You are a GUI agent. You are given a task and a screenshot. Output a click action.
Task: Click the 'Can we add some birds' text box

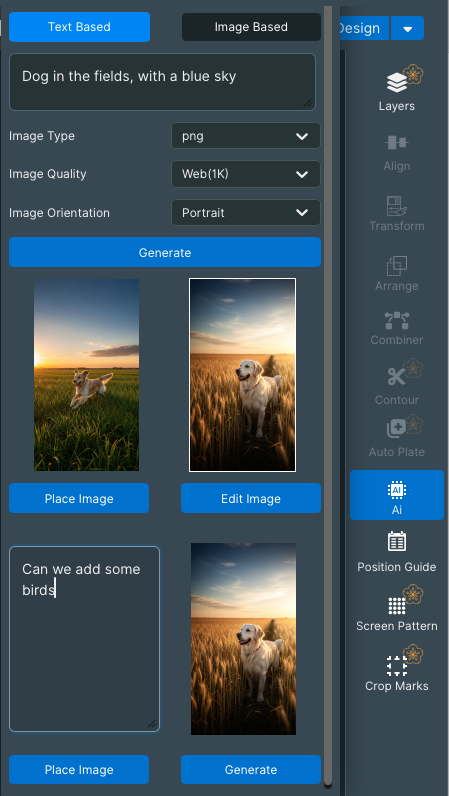tap(84, 639)
